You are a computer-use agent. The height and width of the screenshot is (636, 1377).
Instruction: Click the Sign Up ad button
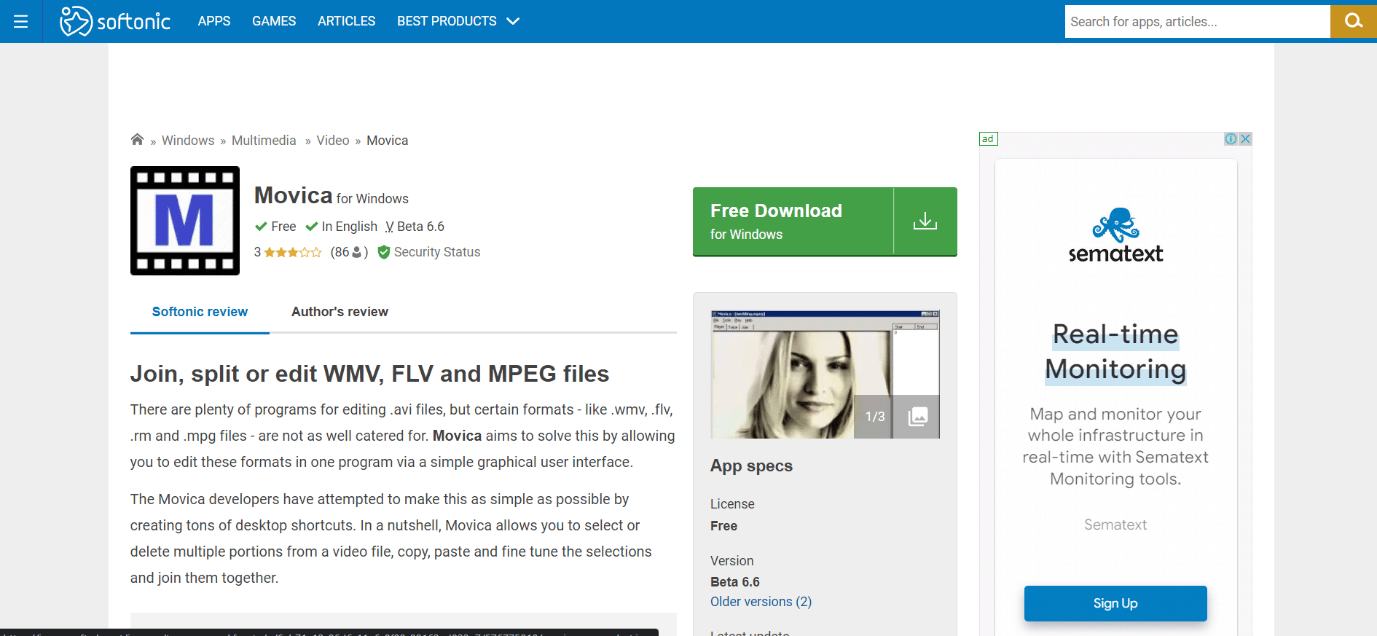tap(1115, 603)
